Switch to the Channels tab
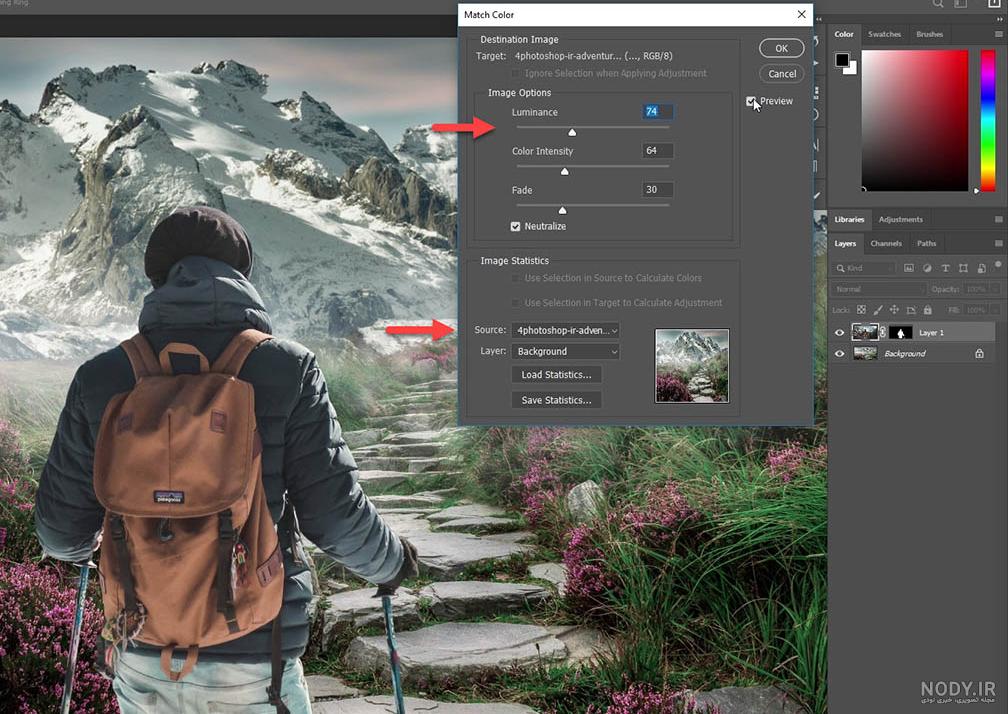 click(886, 244)
